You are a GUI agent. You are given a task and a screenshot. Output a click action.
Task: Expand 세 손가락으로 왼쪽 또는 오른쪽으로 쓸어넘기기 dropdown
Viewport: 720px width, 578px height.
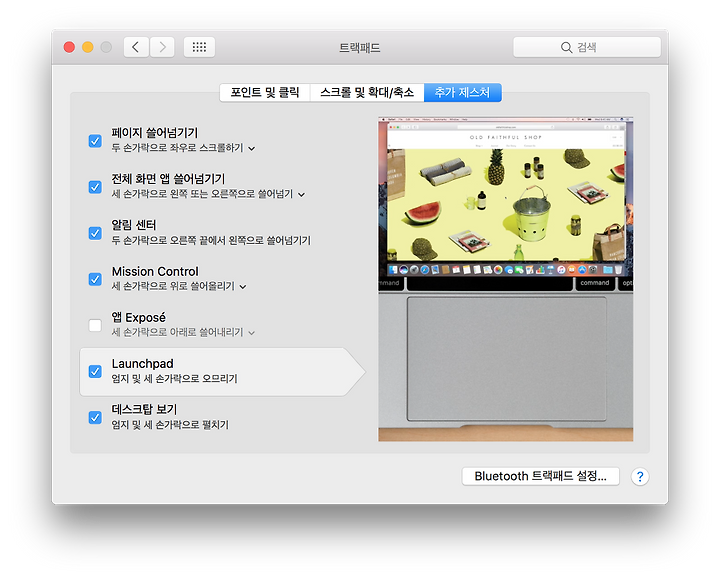[208, 194]
